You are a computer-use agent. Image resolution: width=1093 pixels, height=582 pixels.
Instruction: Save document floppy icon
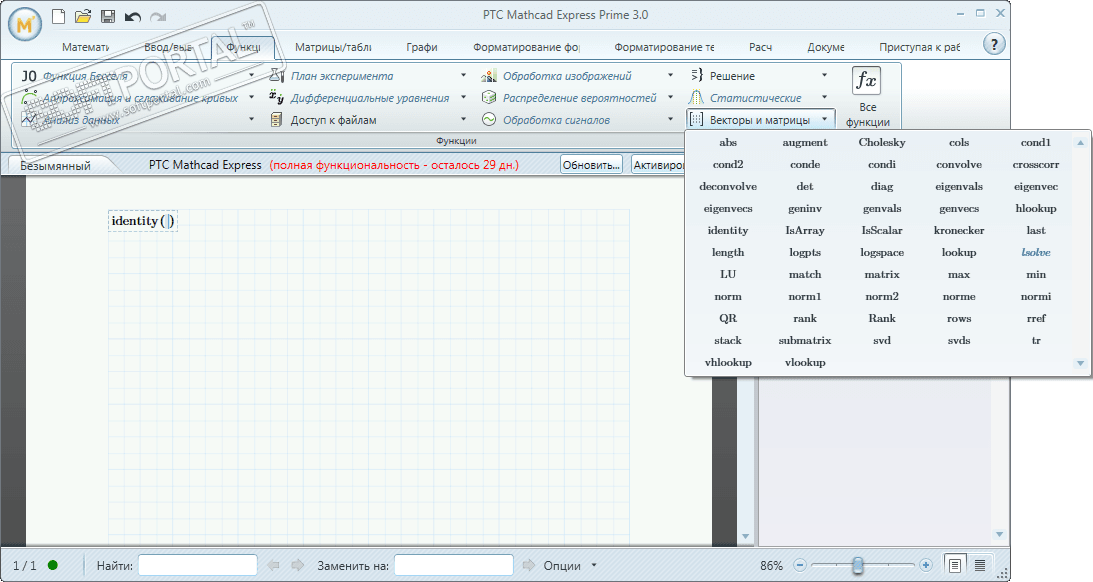[x=107, y=16]
